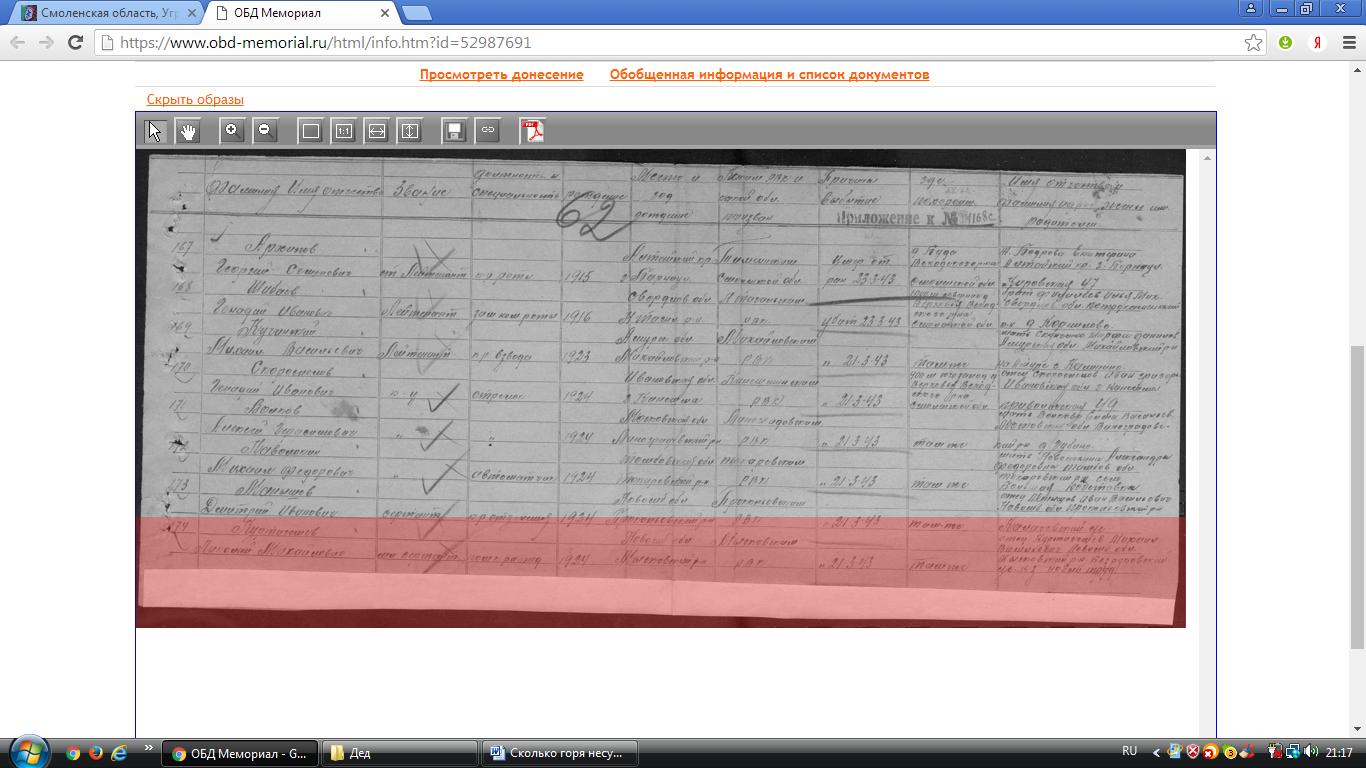This screenshot has height=768, width=1366.
Task: Zoom out of the document image
Action: point(265,131)
